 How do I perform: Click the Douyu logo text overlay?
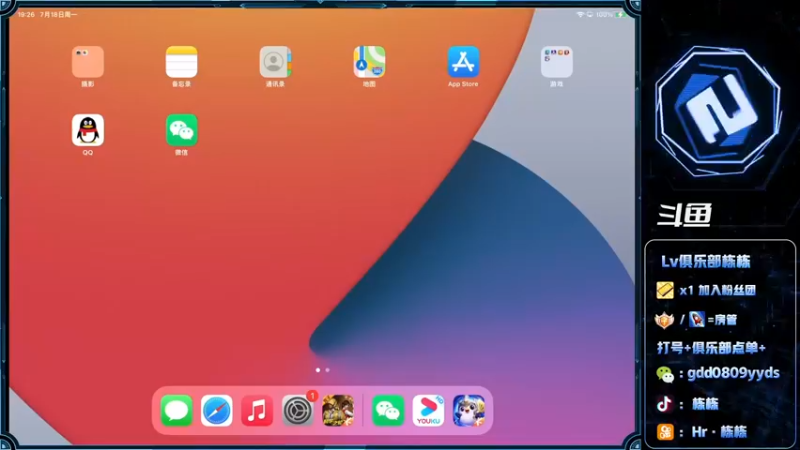coord(684,214)
